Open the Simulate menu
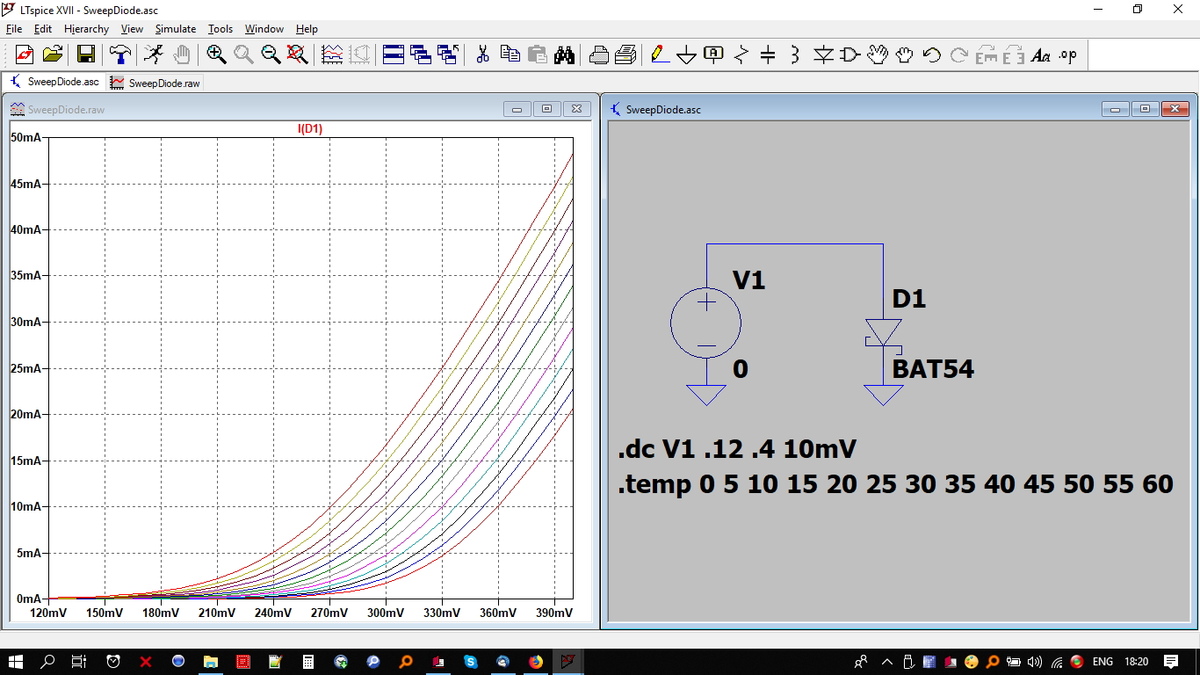Viewport: 1200px width, 675px height. (175, 29)
